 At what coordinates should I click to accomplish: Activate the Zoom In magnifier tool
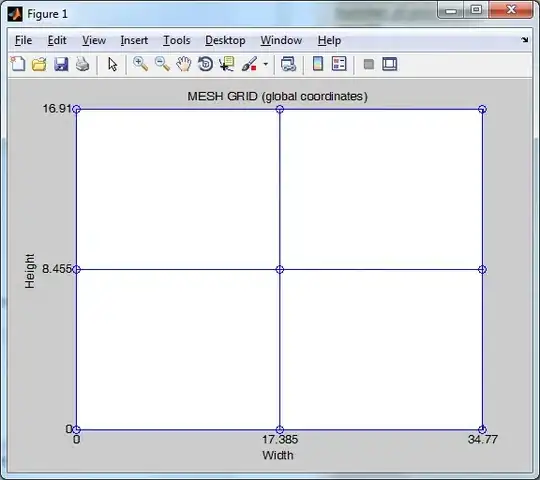point(141,64)
